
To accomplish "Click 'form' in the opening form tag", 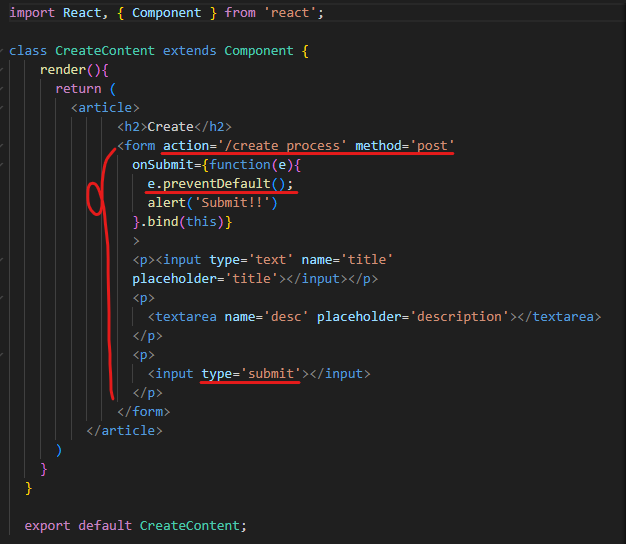I will coord(140,146).
